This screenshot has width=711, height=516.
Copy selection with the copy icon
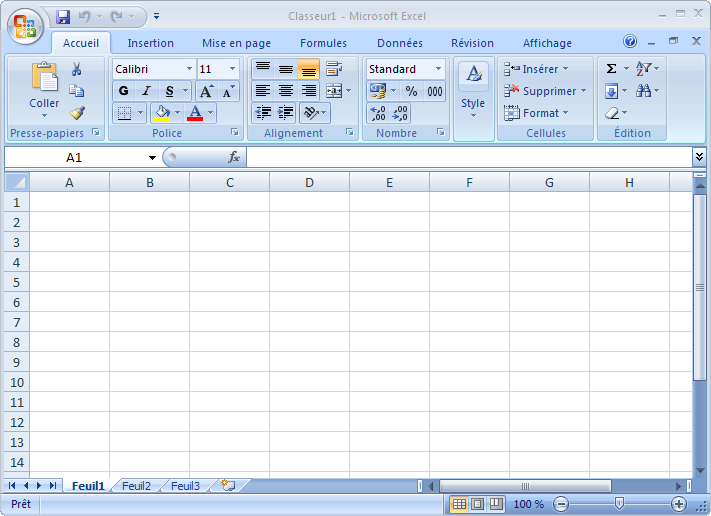76,91
